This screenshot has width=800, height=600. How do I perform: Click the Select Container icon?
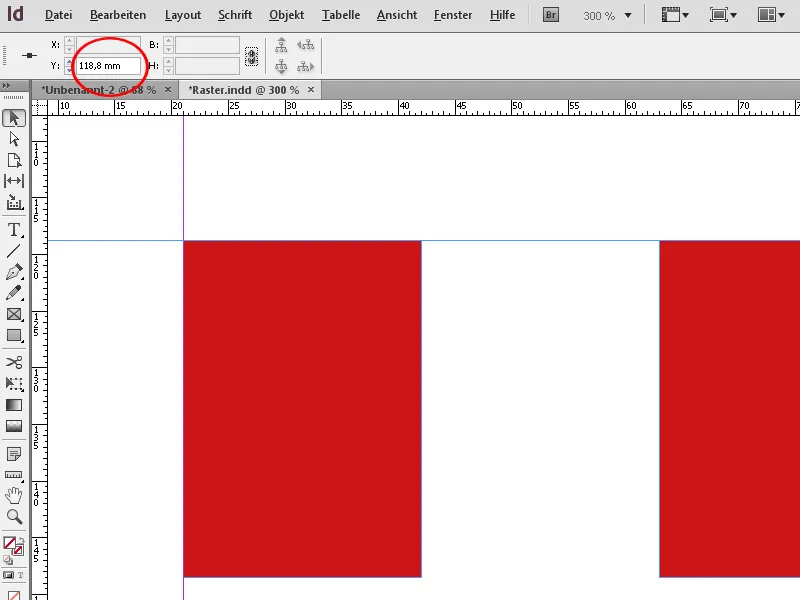click(281, 45)
